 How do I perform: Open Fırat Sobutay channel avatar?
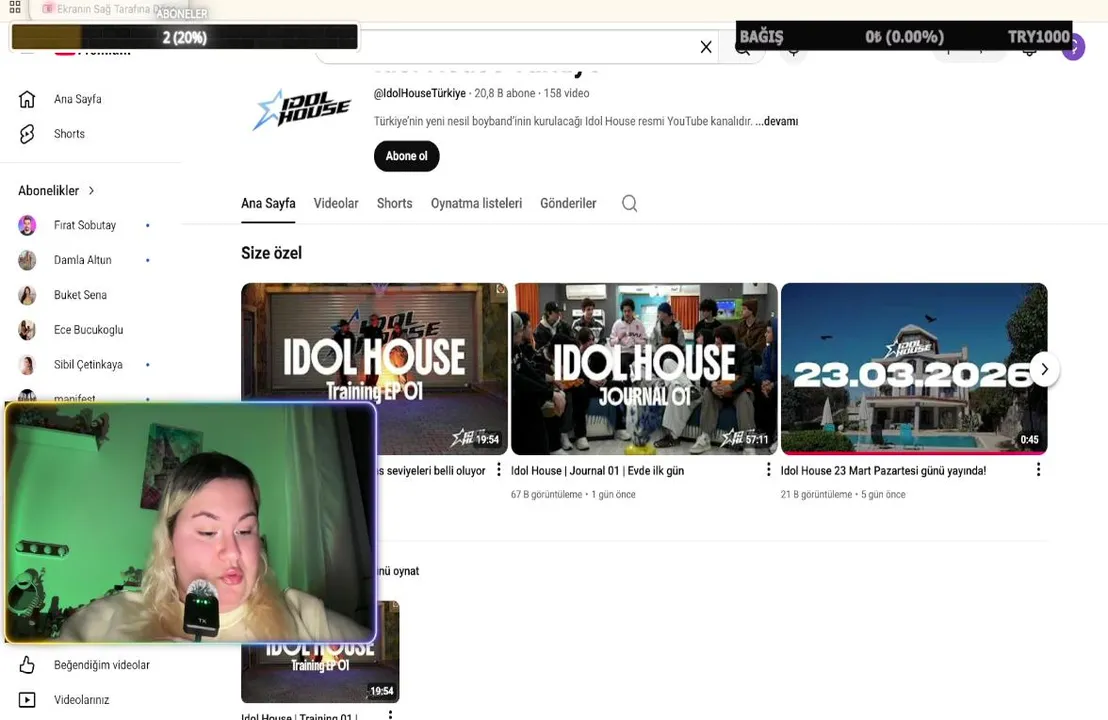pyautogui.click(x=27, y=225)
